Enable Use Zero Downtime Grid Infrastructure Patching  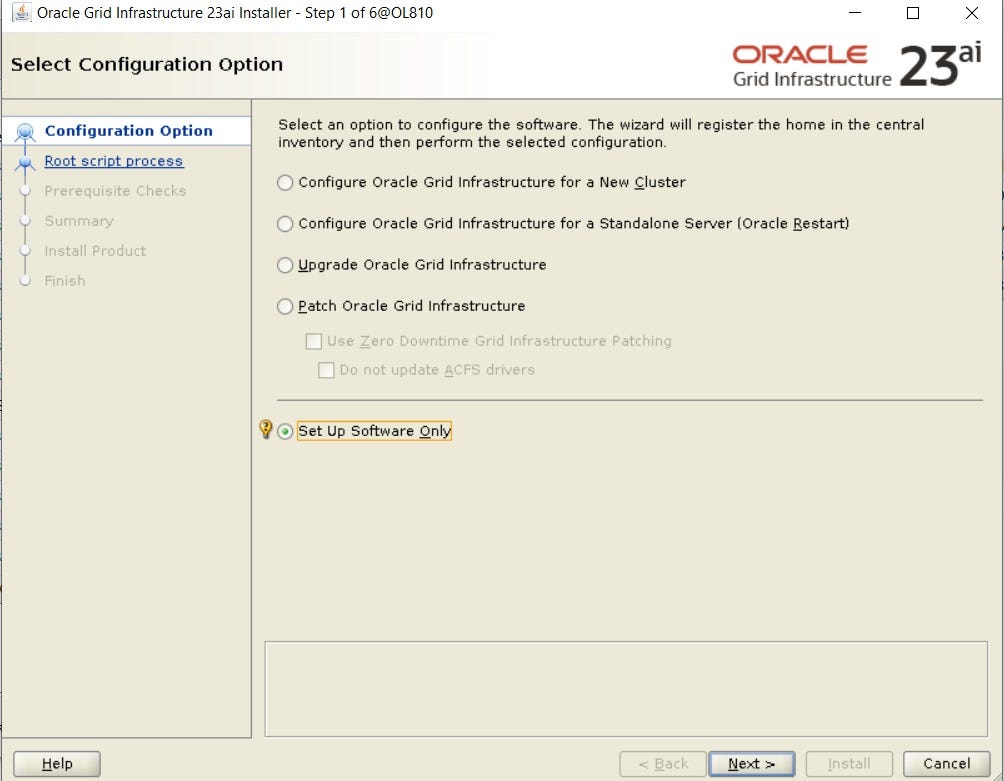tap(315, 342)
